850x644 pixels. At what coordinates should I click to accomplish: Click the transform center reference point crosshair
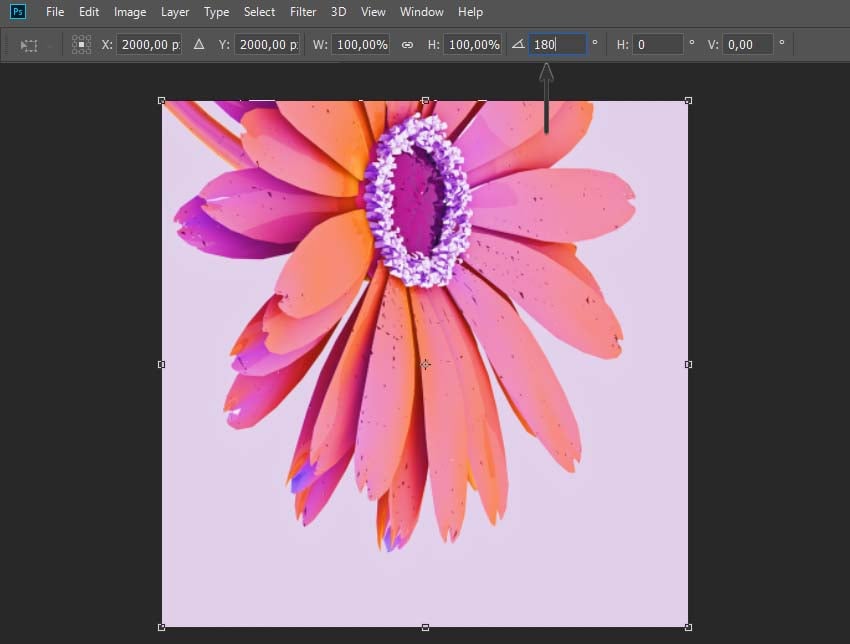425,365
